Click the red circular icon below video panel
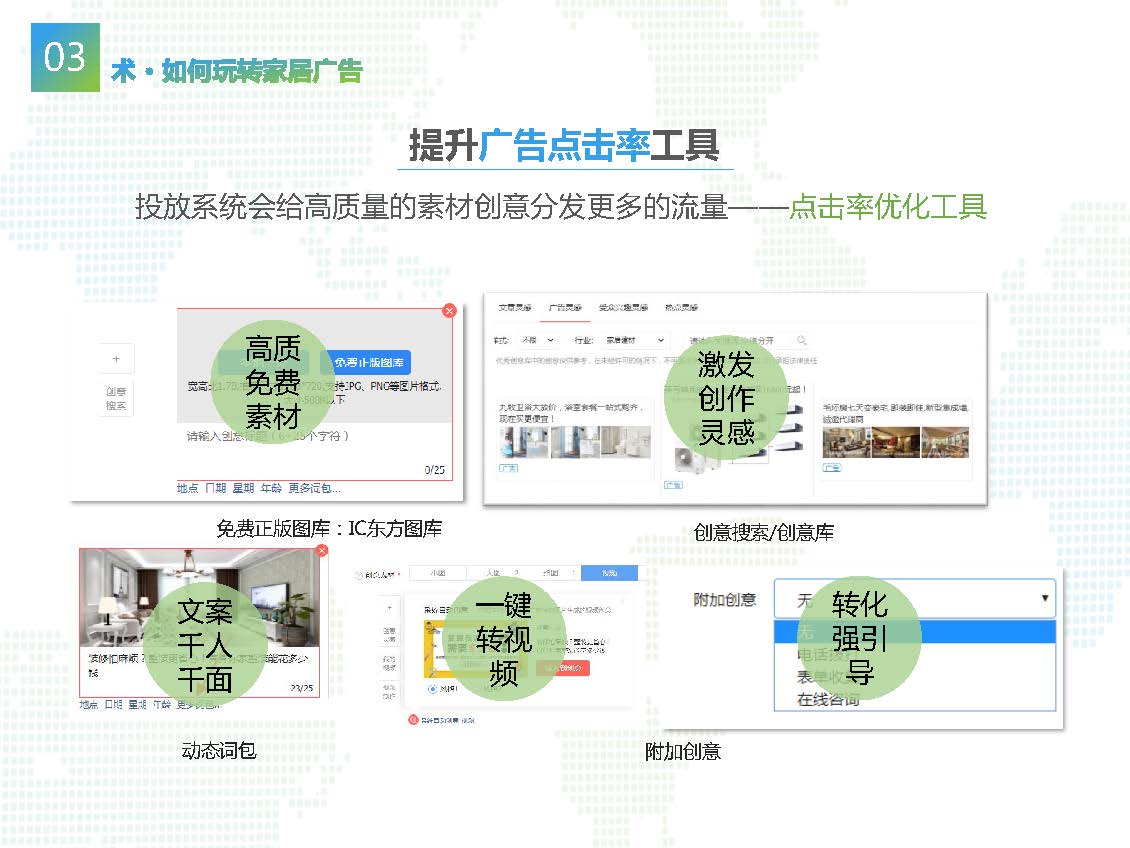This screenshot has width=1130, height=848. point(413,719)
